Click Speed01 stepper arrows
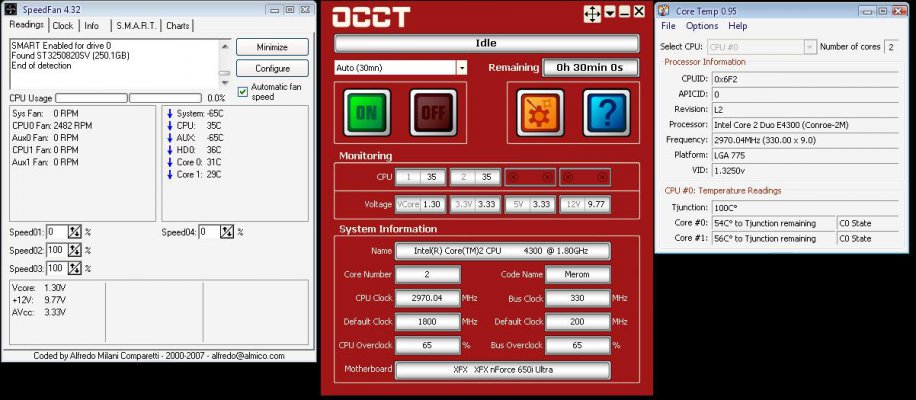Screen dimensions: 916x400 pos(75,232)
